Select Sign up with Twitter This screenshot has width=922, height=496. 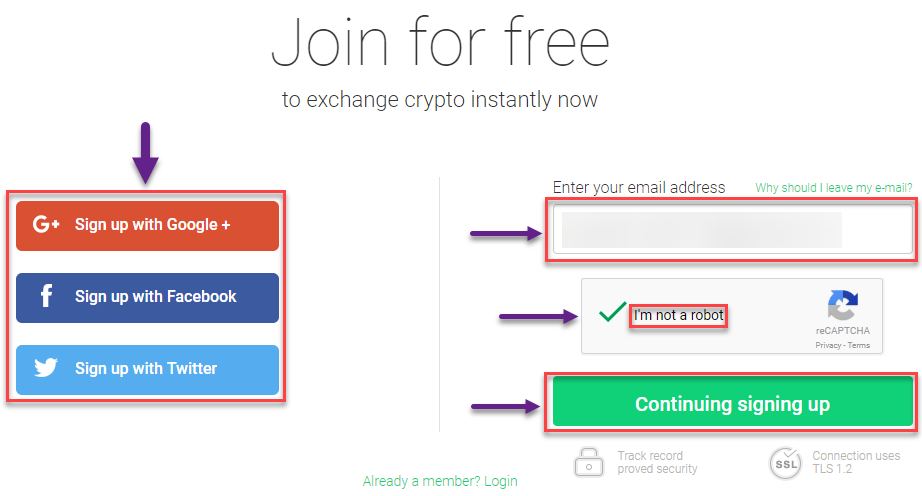pyautogui.click(x=148, y=370)
